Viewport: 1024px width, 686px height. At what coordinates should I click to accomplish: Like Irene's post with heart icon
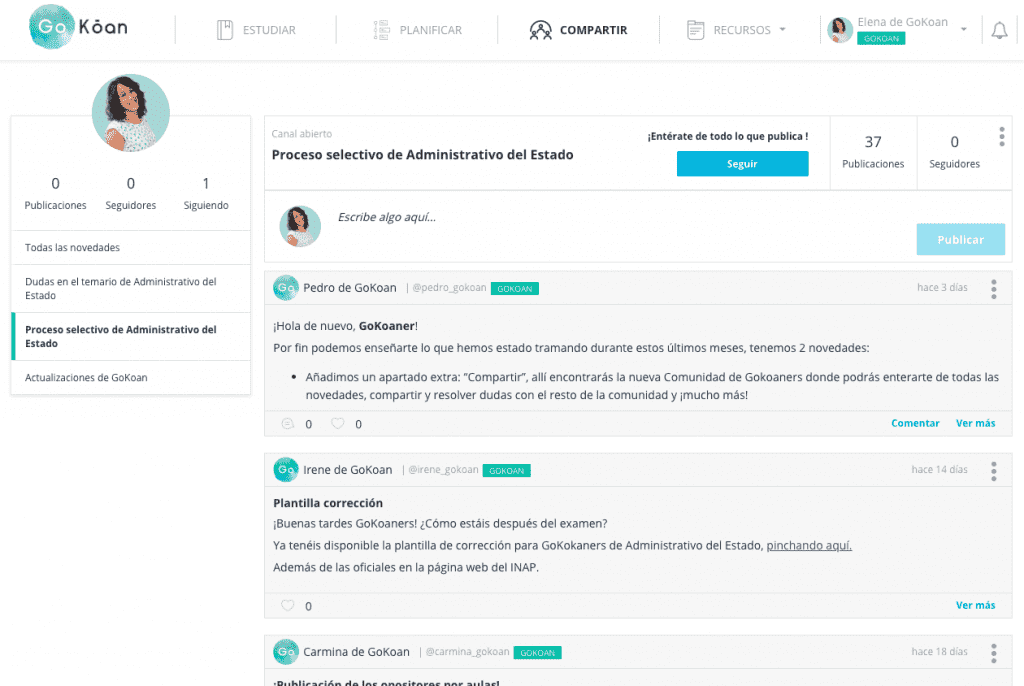[x=287, y=606]
